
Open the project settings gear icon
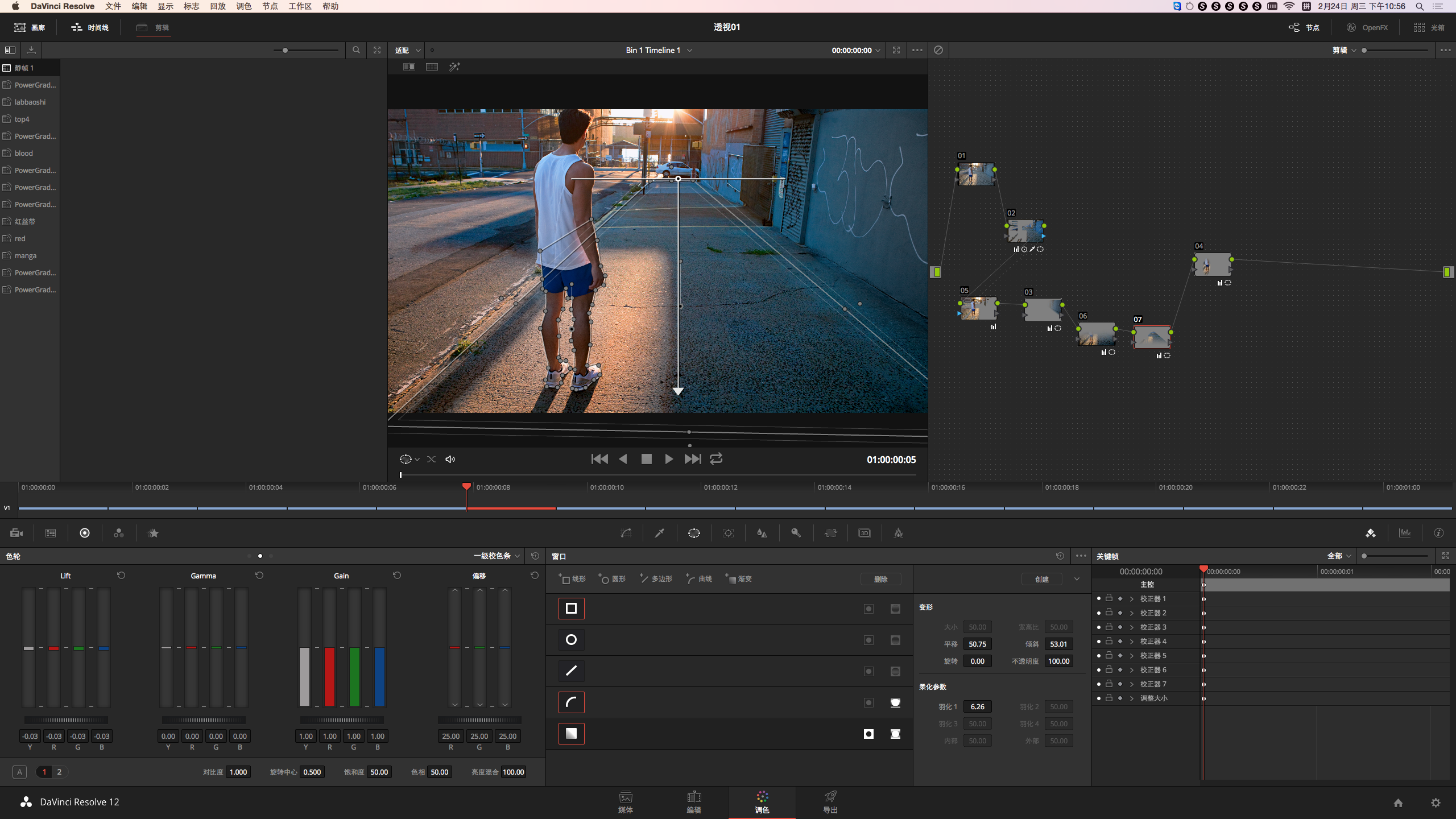tap(1436, 803)
